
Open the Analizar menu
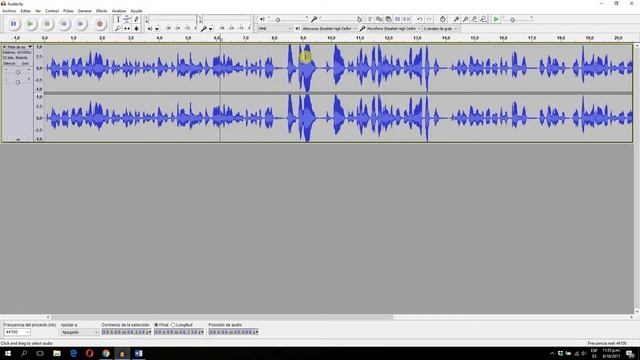119,11
